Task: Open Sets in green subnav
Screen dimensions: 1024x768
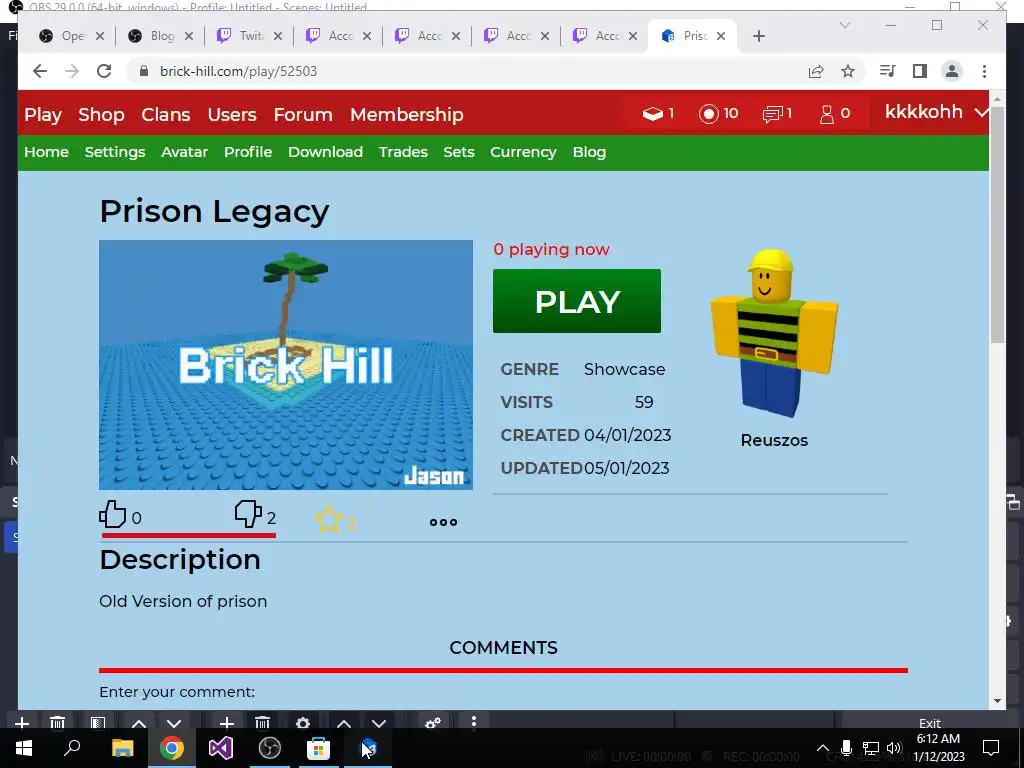Action: coord(458,152)
